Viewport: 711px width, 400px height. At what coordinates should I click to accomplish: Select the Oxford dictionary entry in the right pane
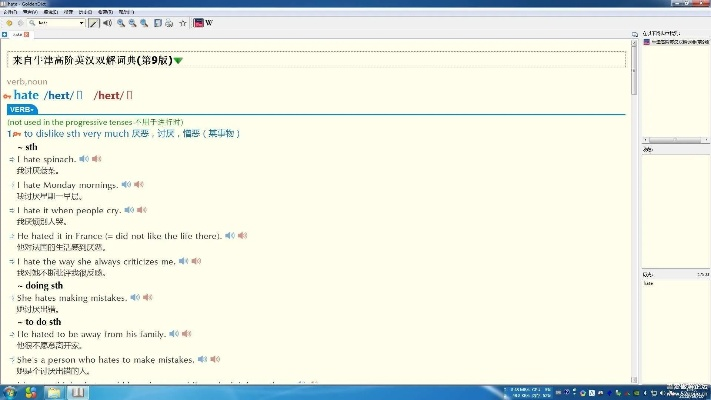[676, 42]
